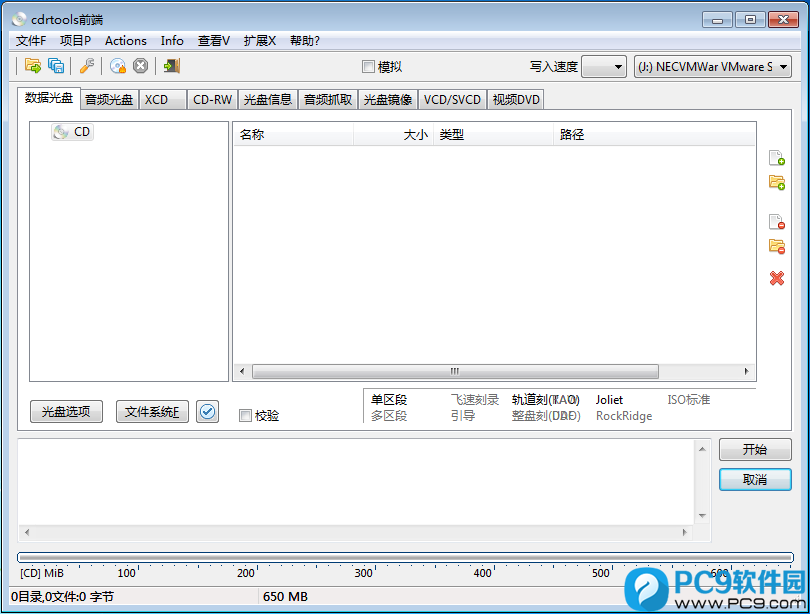Click the save project disk icon
Image resolution: width=810 pixels, height=614 pixels.
coord(56,66)
